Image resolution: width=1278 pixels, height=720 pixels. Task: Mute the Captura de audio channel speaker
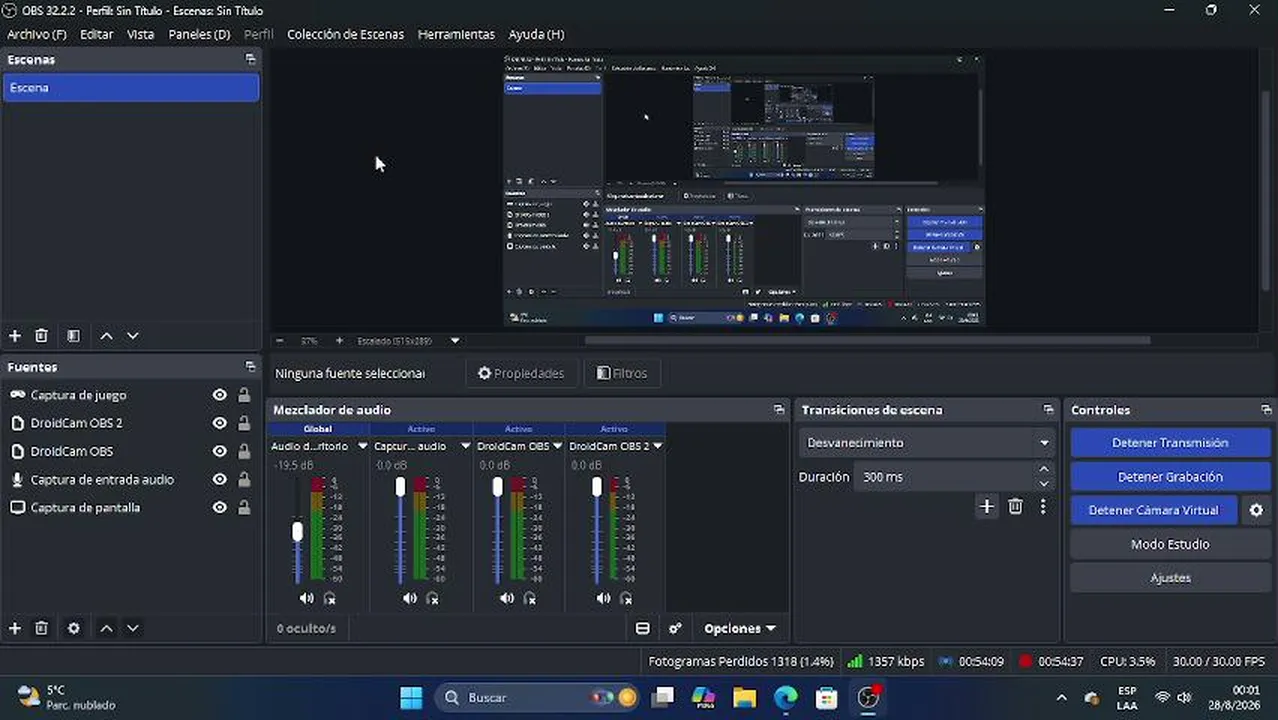409,598
